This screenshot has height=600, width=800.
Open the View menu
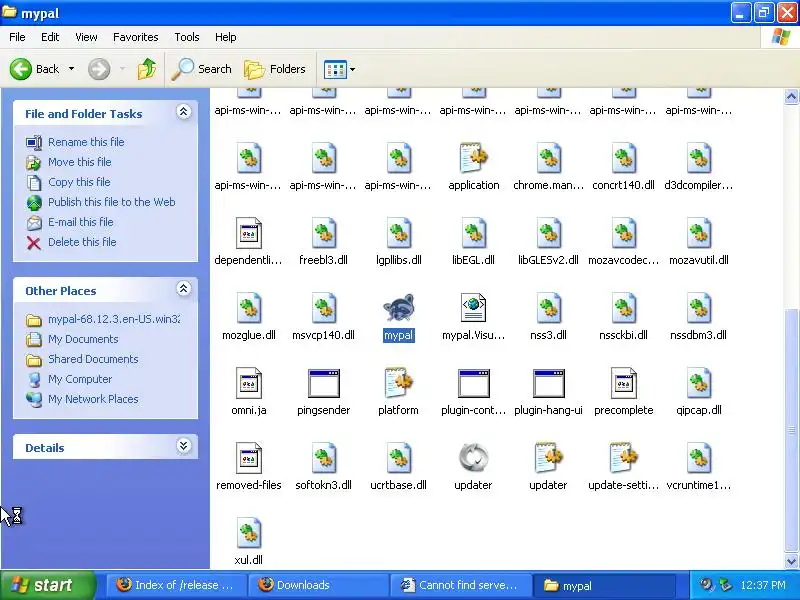[86, 37]
